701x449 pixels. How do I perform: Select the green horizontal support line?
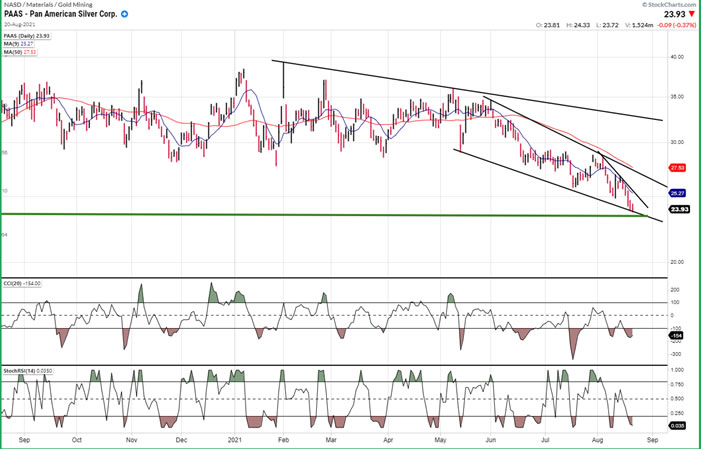tap(300, 214)
